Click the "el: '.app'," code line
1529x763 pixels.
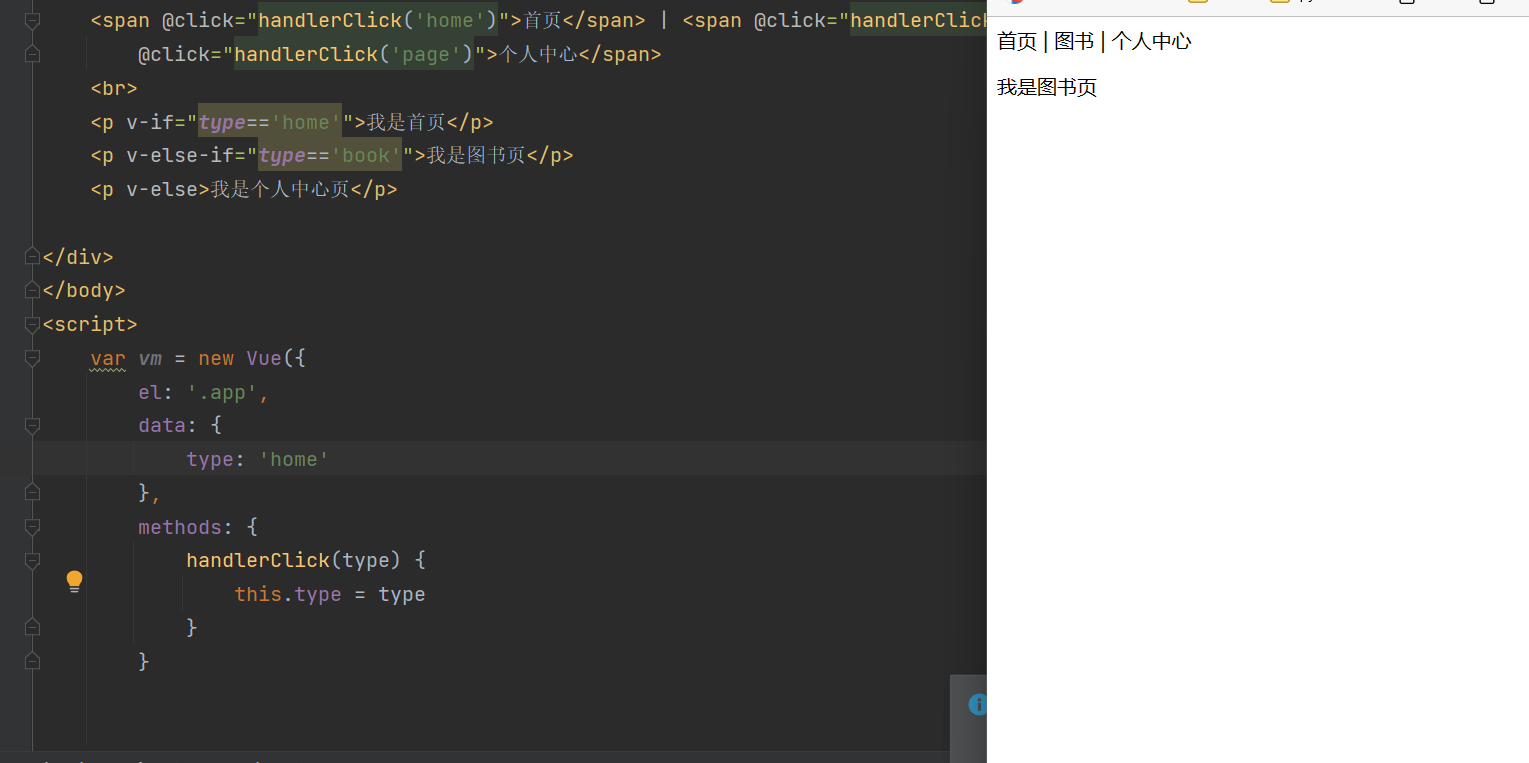coord(204,392)
